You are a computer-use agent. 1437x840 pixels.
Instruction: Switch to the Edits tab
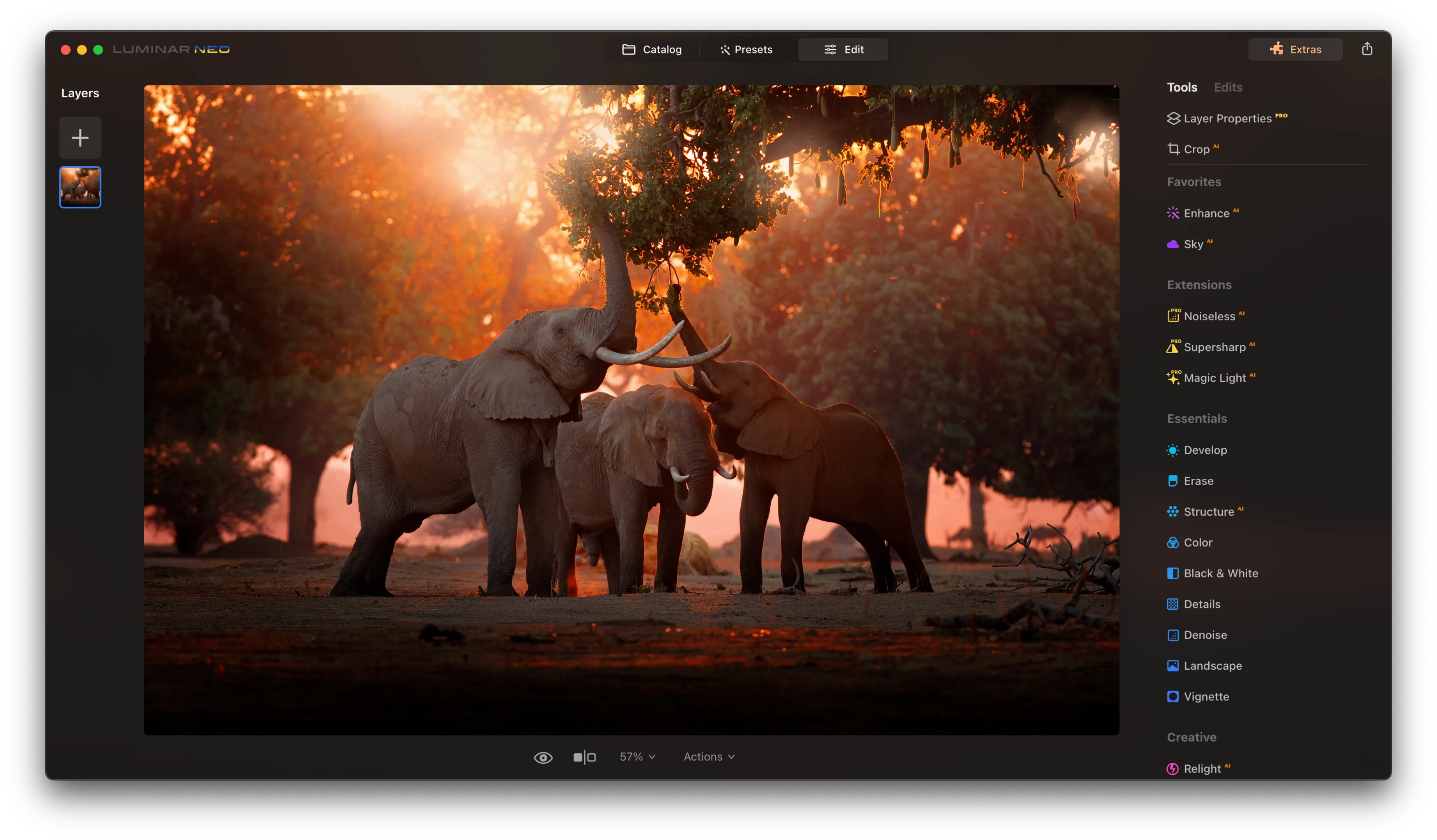pos(1228,87)
